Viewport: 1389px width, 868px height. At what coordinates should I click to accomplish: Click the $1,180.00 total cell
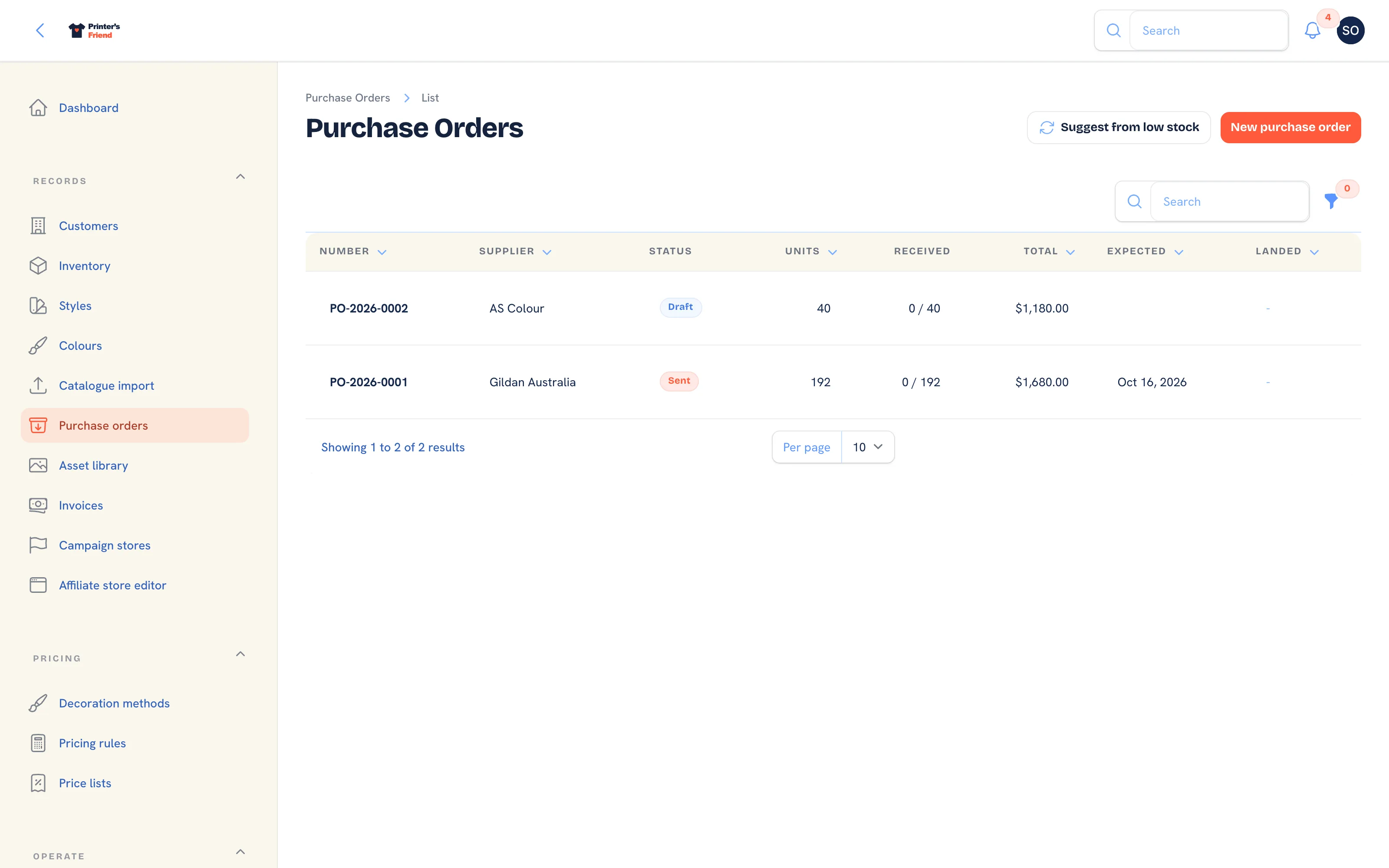[1042, 308]
